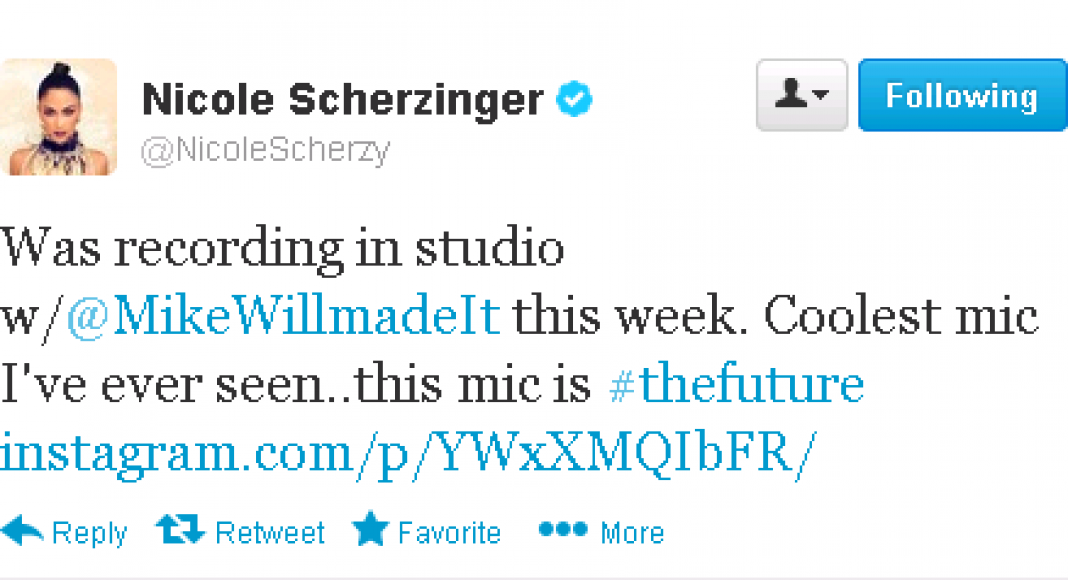The height and width of the screenshot is (580, 1068).
Task: Click the three-dot More icon
Action: pyautogui.click(x=561, y=530)
